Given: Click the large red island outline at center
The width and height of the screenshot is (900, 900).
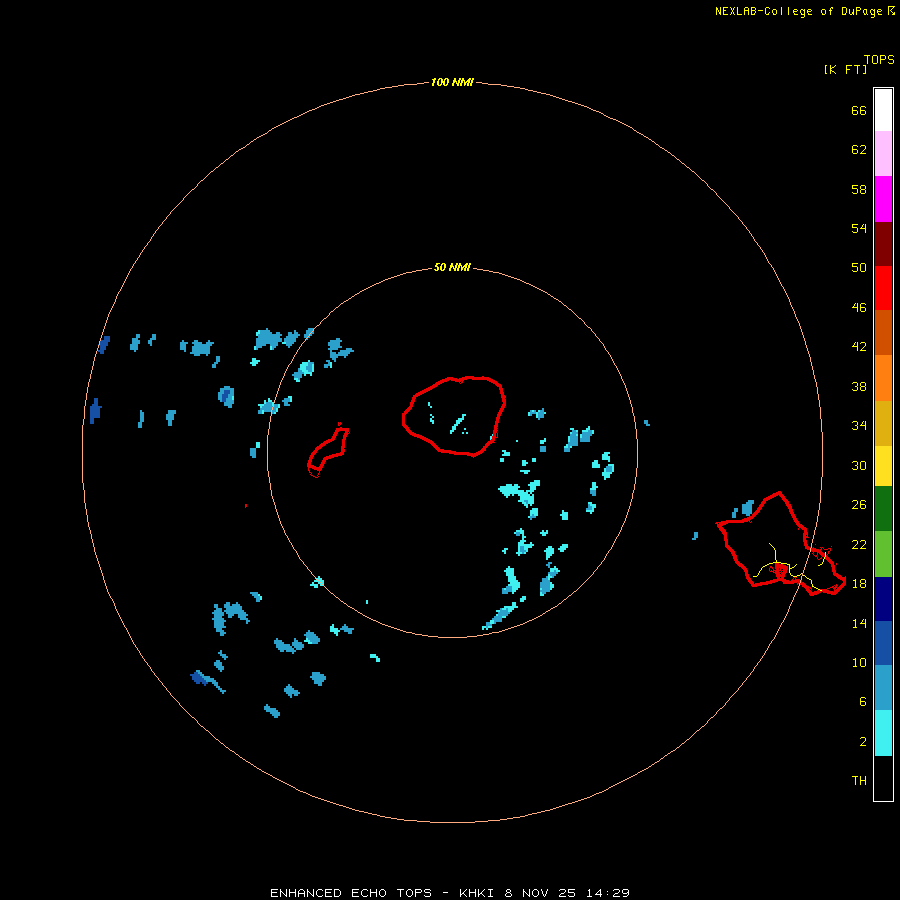Looking at the screenshot, I should pyautogui.click(x=453, y=417).
